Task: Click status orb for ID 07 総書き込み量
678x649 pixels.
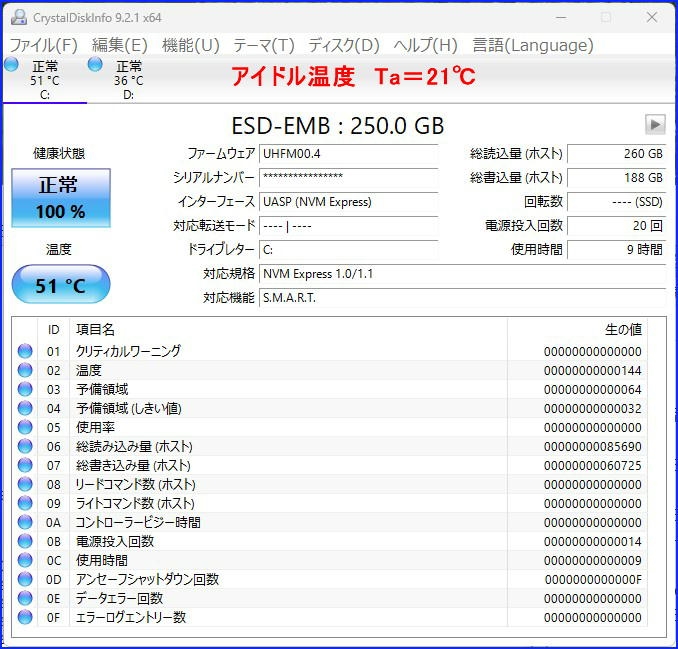Action: [25, 465]
